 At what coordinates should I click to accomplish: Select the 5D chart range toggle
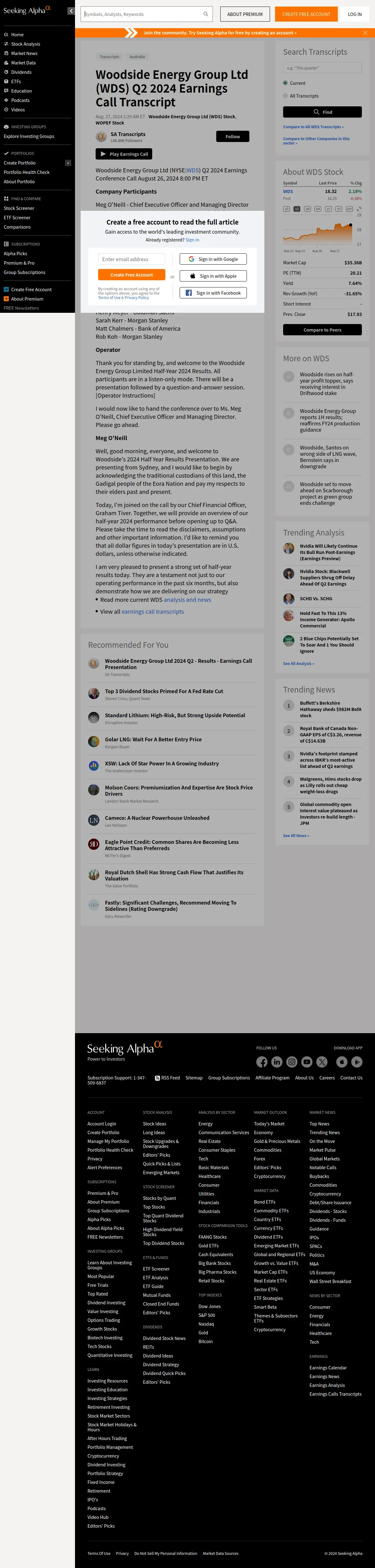coord(297,209)
